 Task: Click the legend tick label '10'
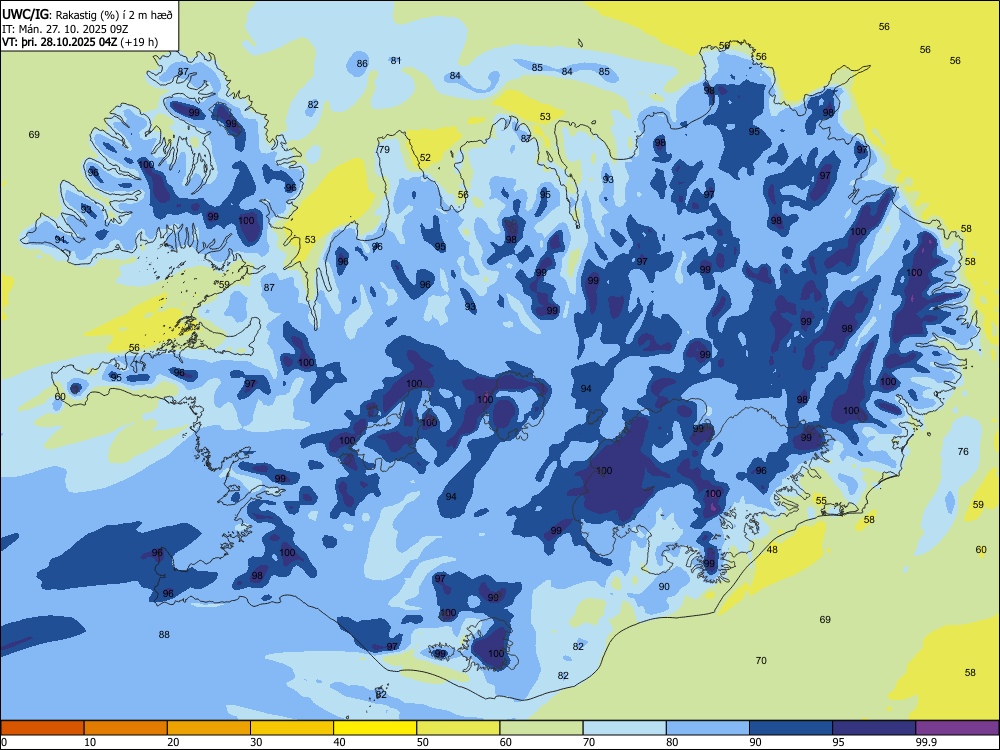pyautogui.click(x=90, y=742)
